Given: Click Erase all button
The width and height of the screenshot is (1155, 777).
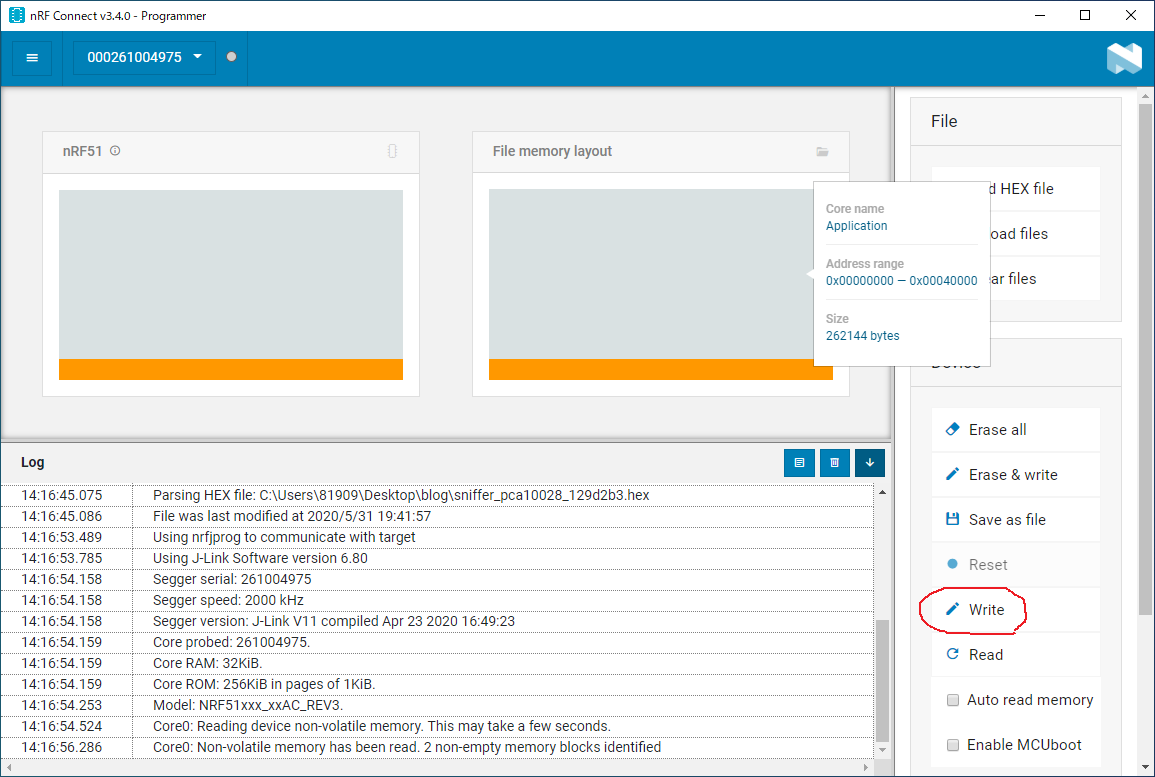Looking at the screenshot, I should (1016, 429).
